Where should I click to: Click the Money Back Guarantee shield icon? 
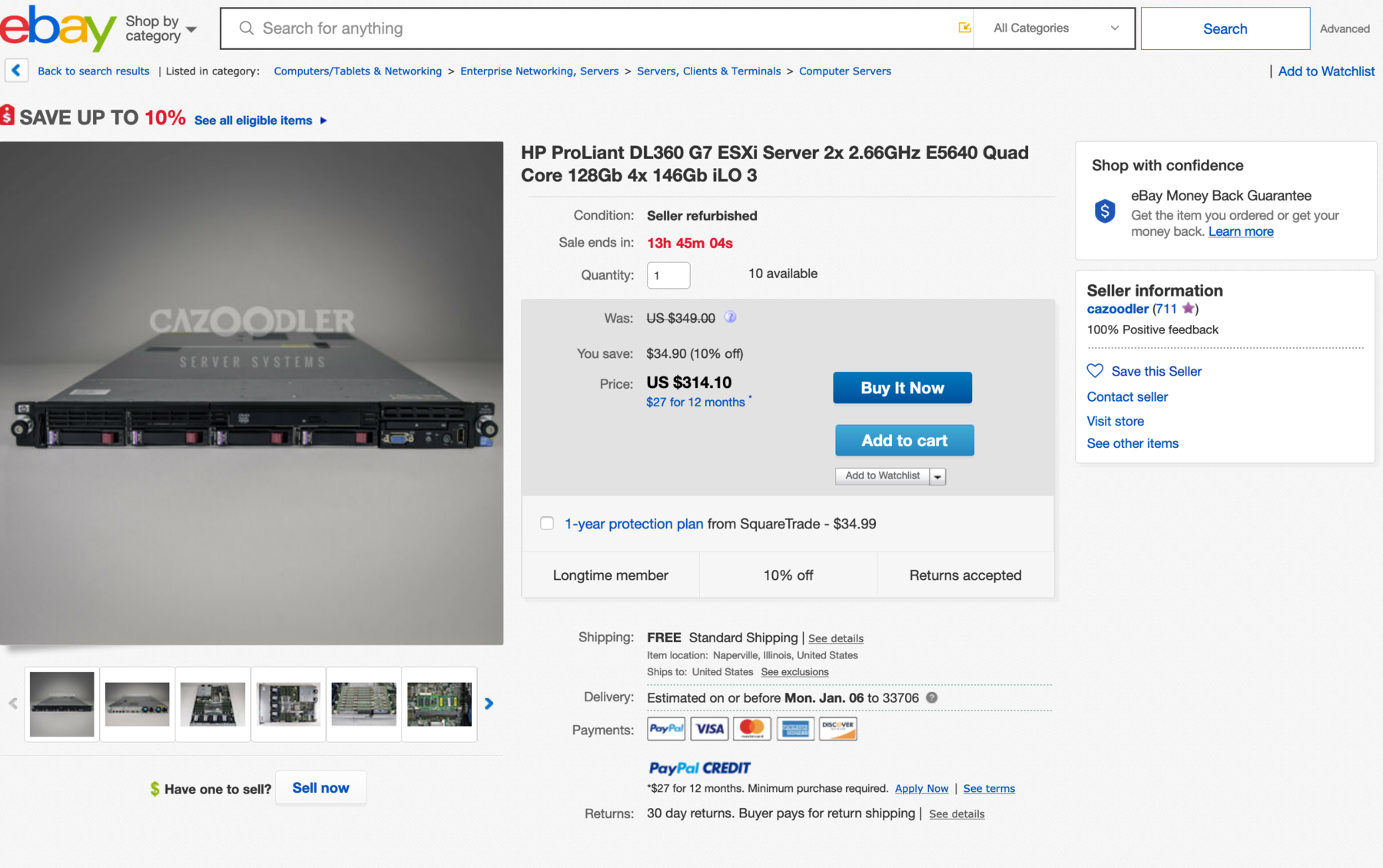pyautogui.click(x=1105, y=210)
